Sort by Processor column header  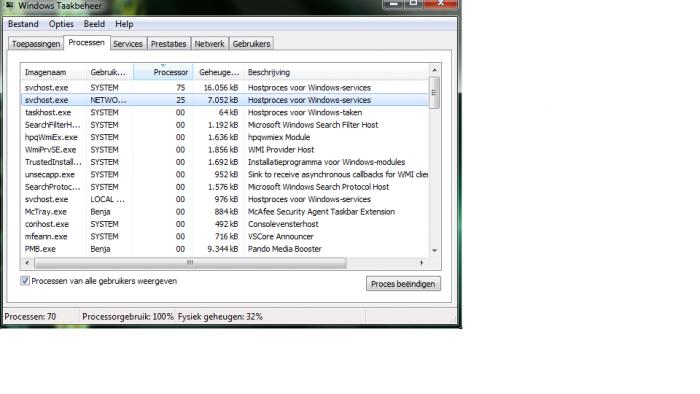pyautogui.click(x=163, y=72)
